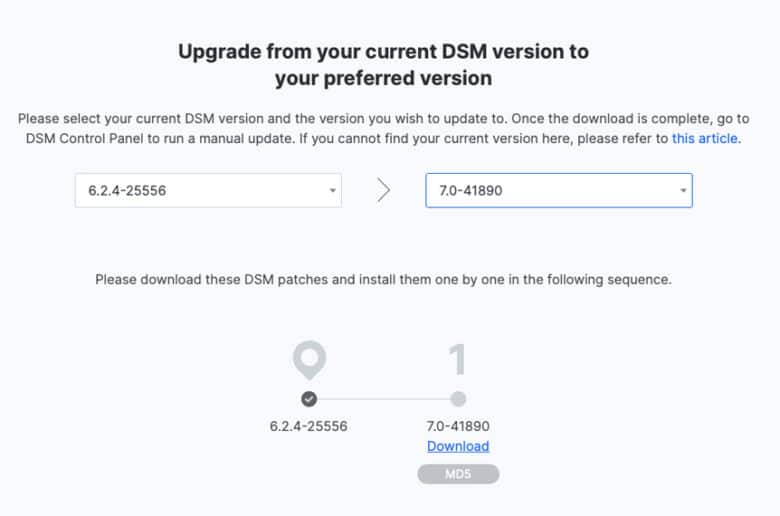Click the 6.2.4-25556 text inside the left selector
Image resolution: width=780 pixels, height=516 pixels.
click(127, 191)
